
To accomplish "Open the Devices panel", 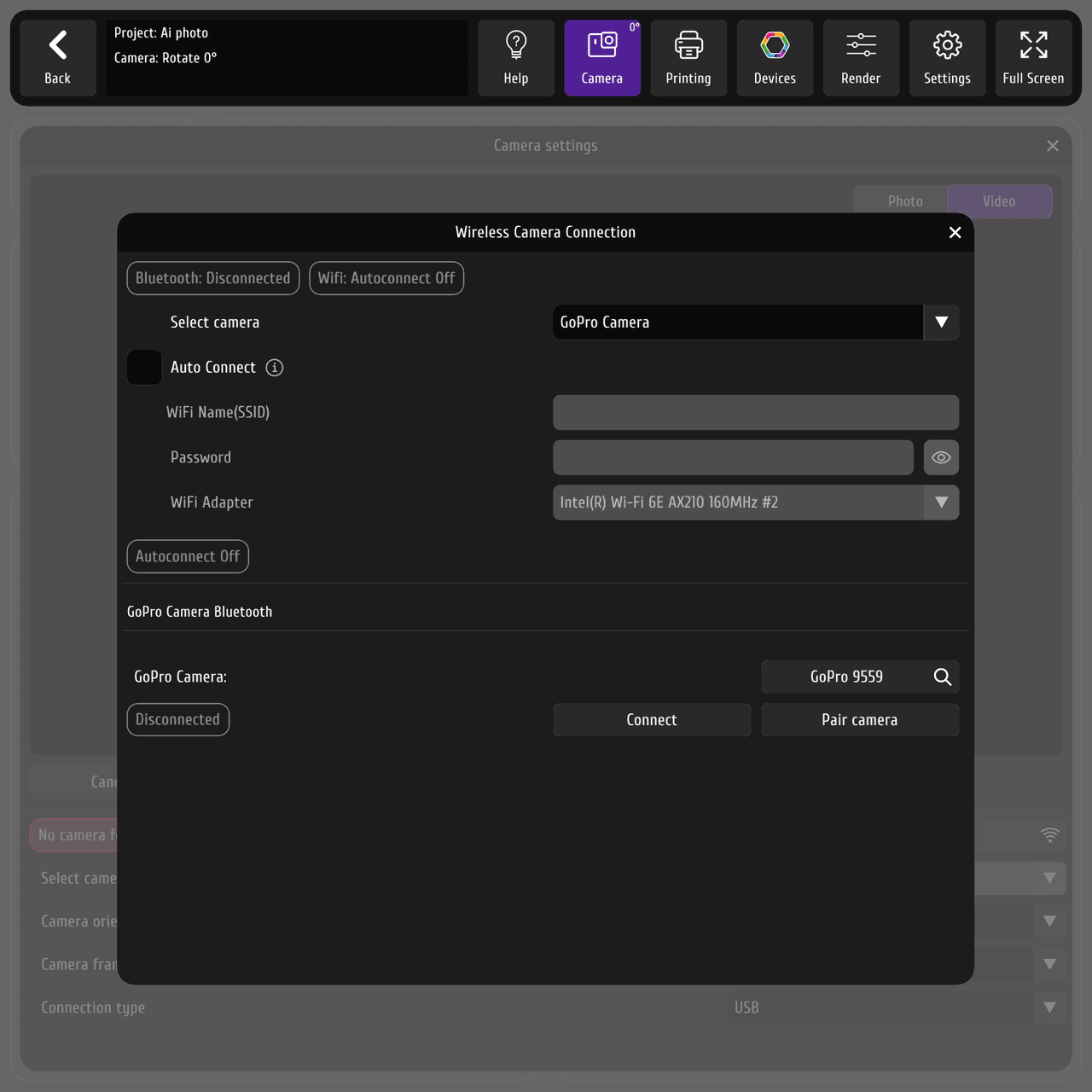I will [775, 58].
